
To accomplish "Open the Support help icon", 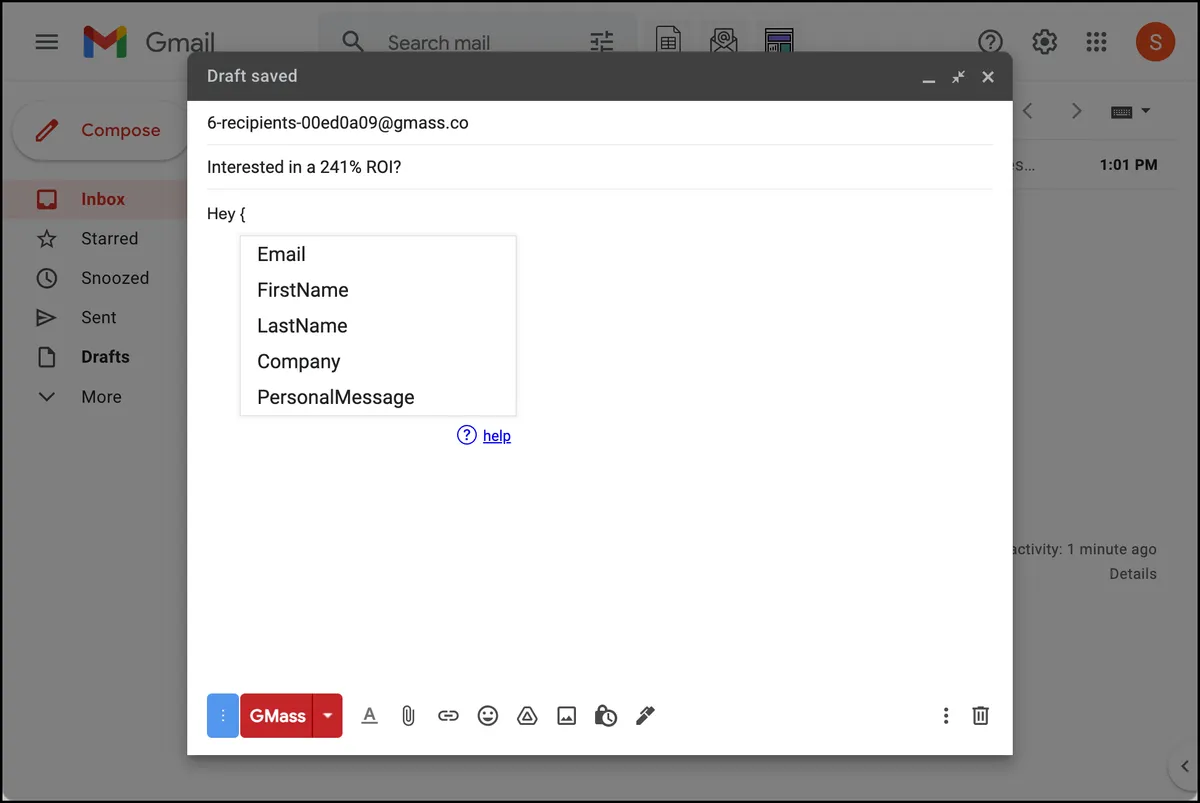I will [990, 42].
